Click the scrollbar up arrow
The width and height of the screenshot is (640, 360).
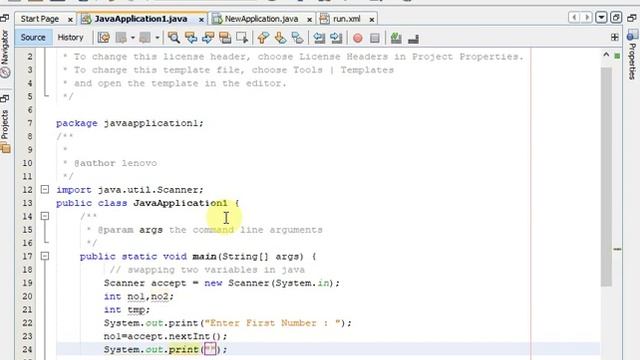click(x=606, y=54)
